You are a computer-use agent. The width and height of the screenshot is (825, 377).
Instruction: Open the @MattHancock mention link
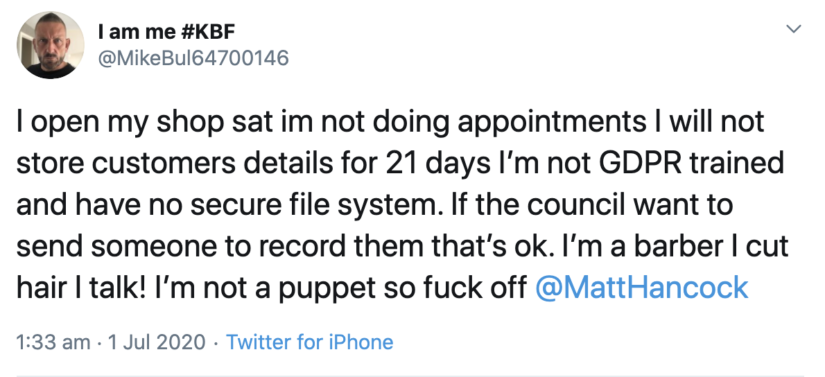tap(641, 288)
